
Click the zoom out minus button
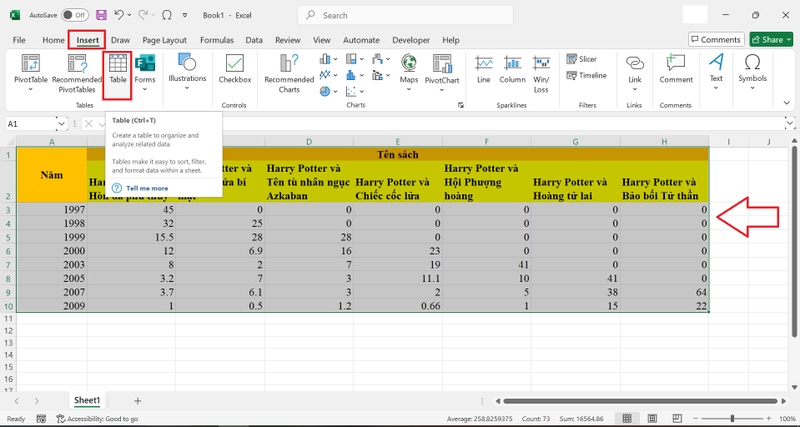pyautogui.click(x=695, y=419)
